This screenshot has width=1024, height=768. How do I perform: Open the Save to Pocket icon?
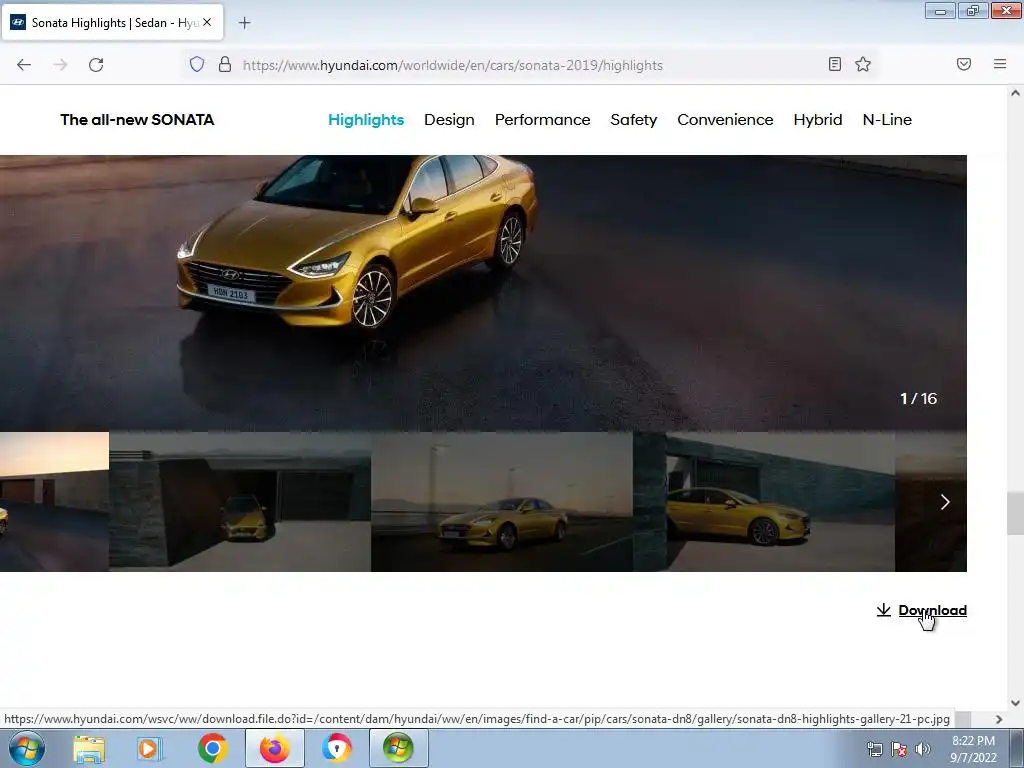964,64
